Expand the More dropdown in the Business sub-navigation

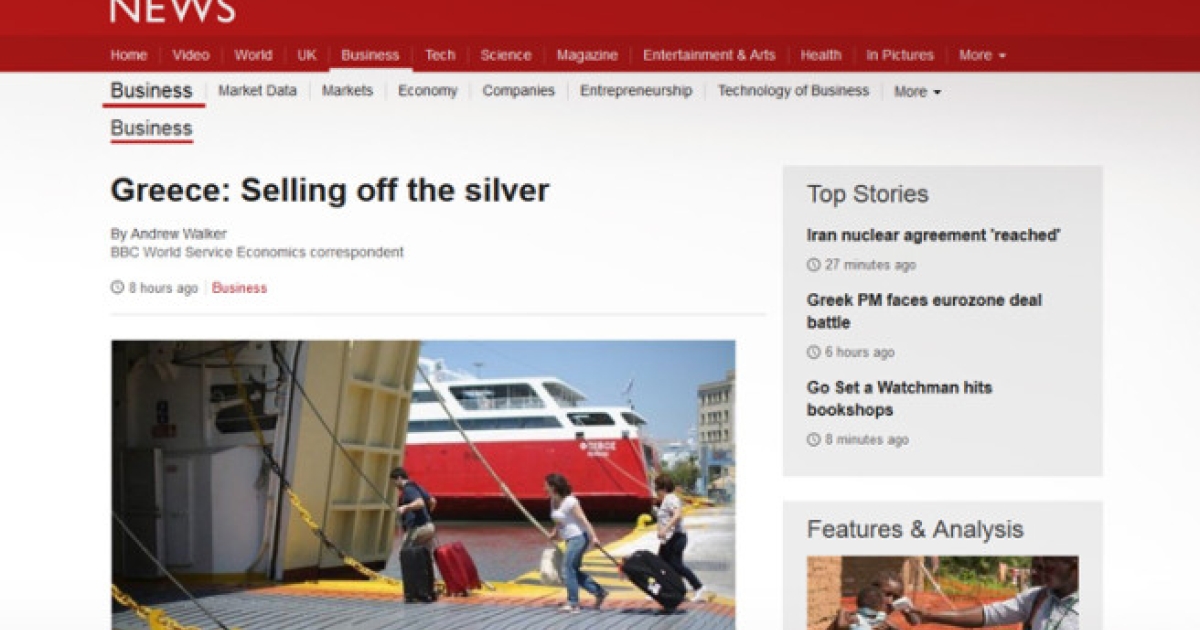(x=917, y=91)
